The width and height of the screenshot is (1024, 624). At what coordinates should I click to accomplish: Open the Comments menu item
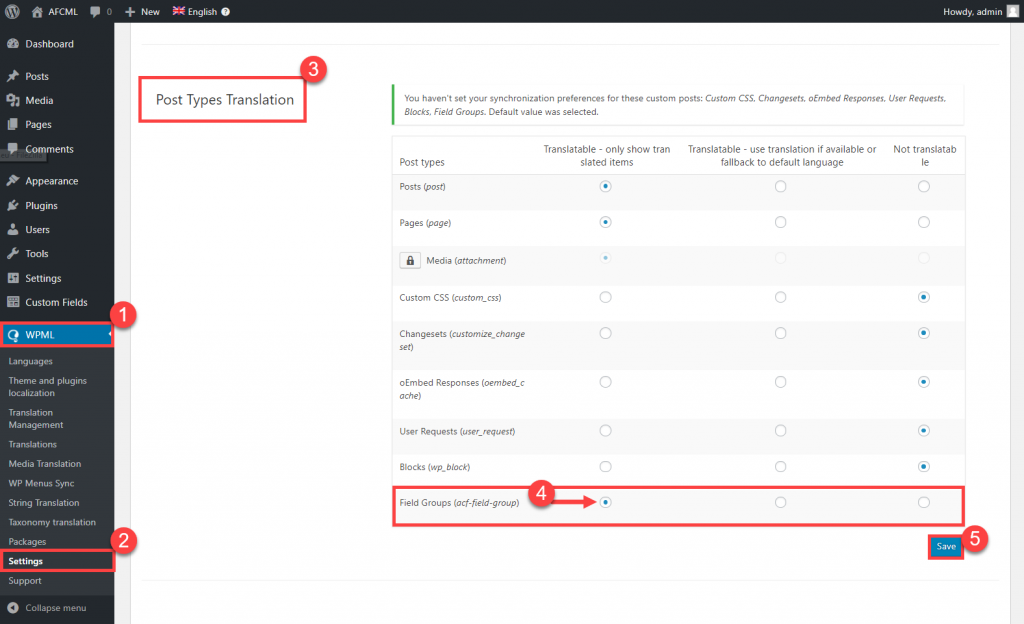pyautogui.click(x=57, y=149)
